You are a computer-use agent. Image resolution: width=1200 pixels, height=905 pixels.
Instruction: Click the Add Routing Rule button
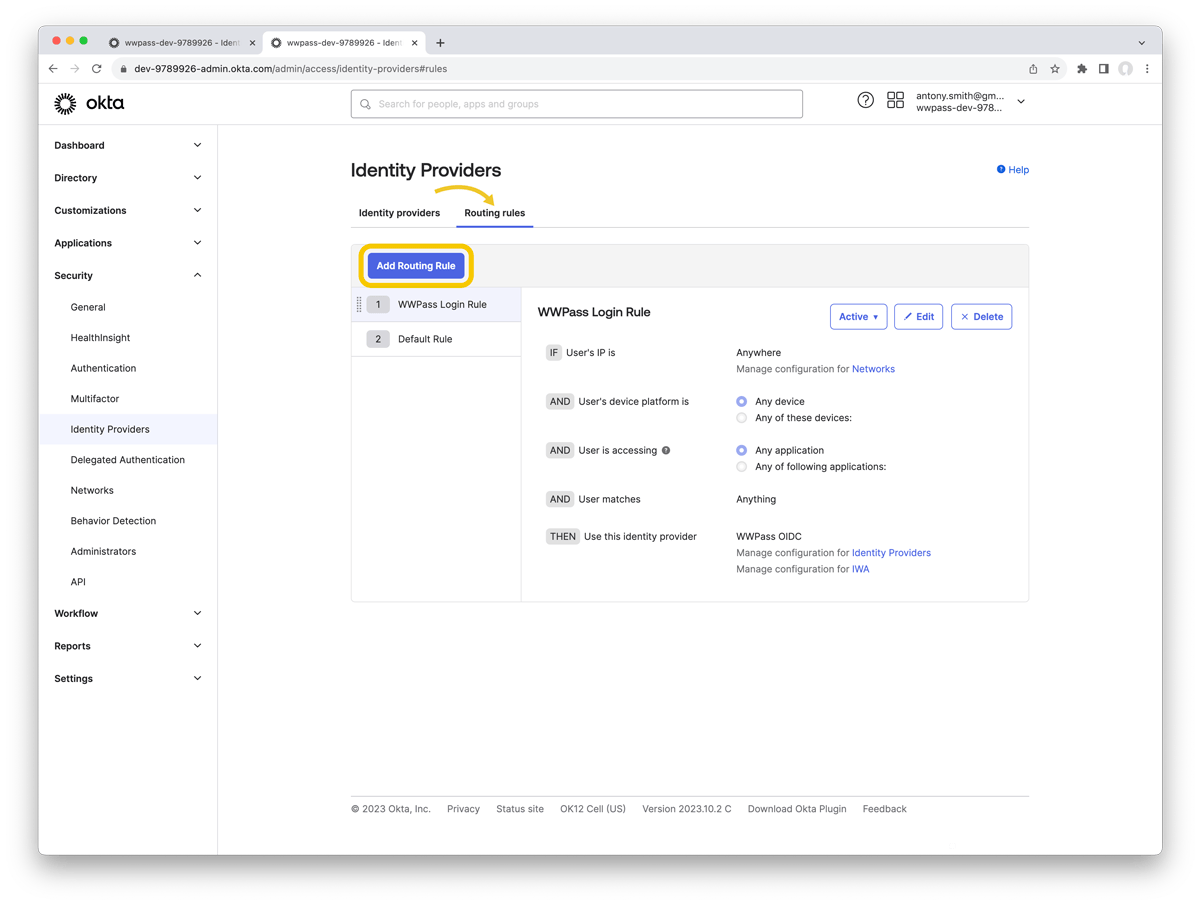click(416, 266)
